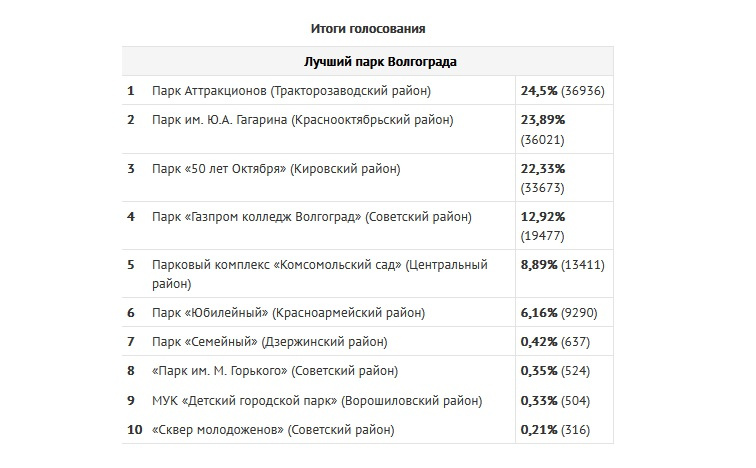
Task: Select the 12,92% result value
Action: click(x=542, y=217)
